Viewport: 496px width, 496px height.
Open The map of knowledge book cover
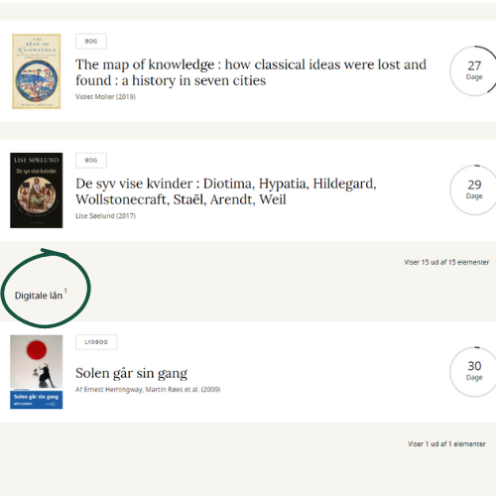[x=36, y=71]
